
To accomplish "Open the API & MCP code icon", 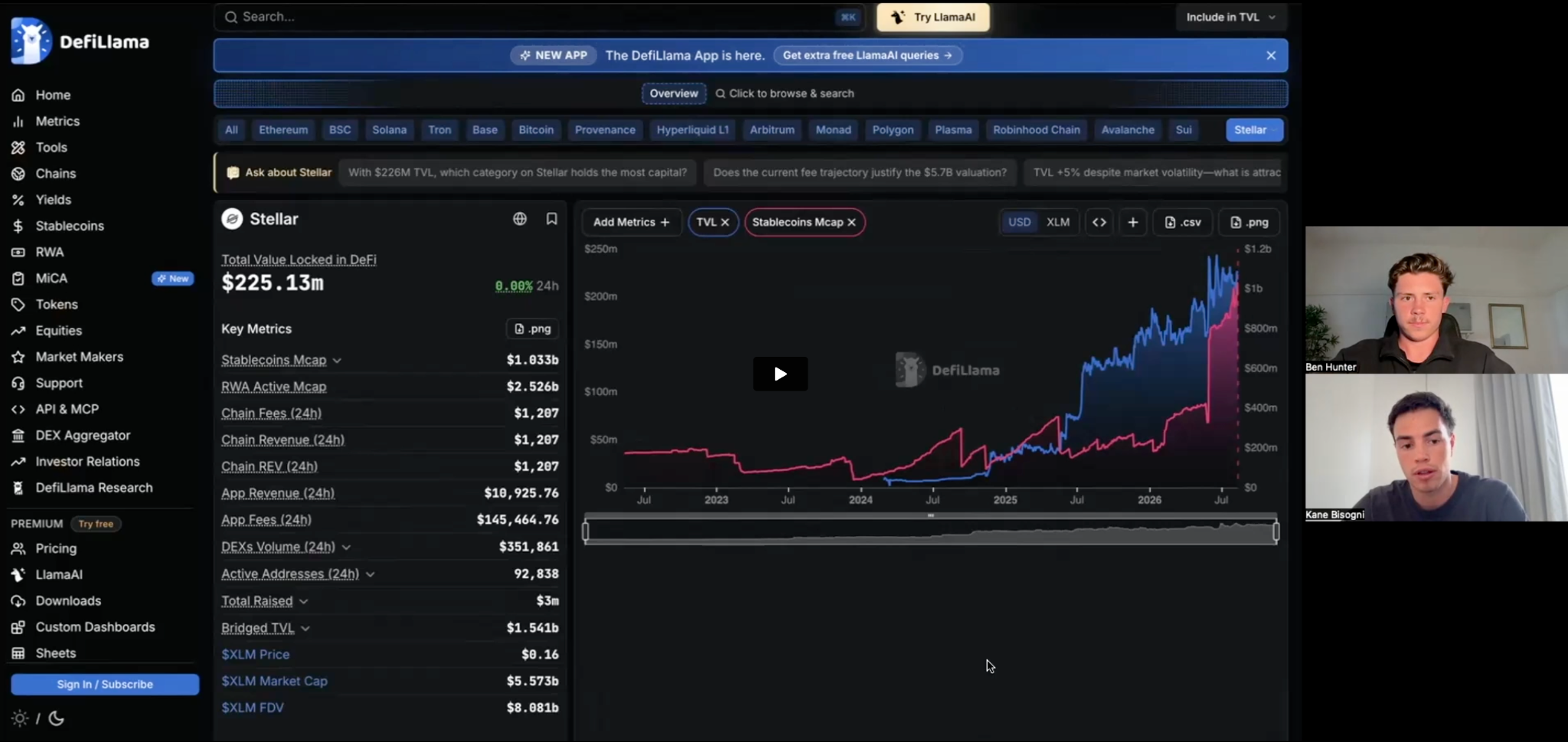I will 18,409.
